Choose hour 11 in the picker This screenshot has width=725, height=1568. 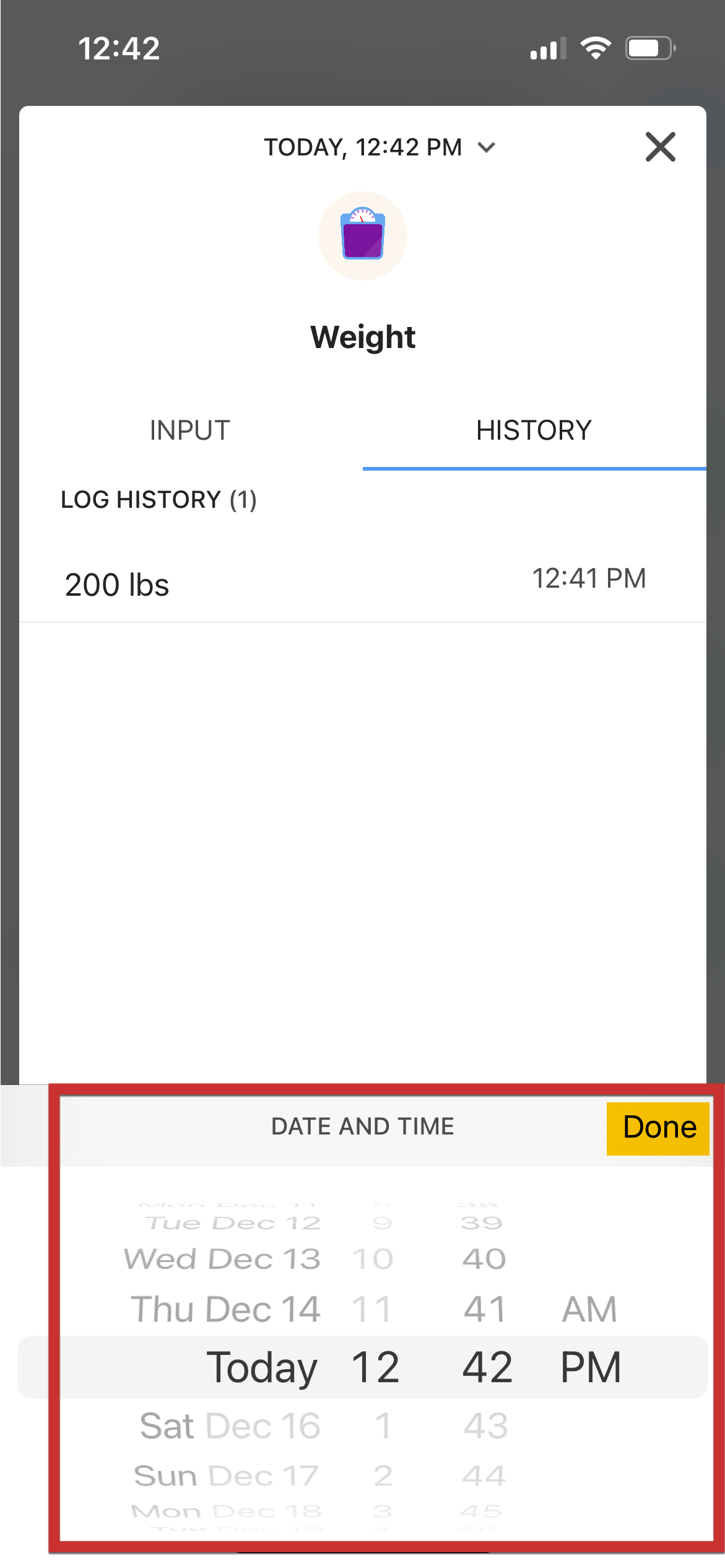click(371, 1309)
